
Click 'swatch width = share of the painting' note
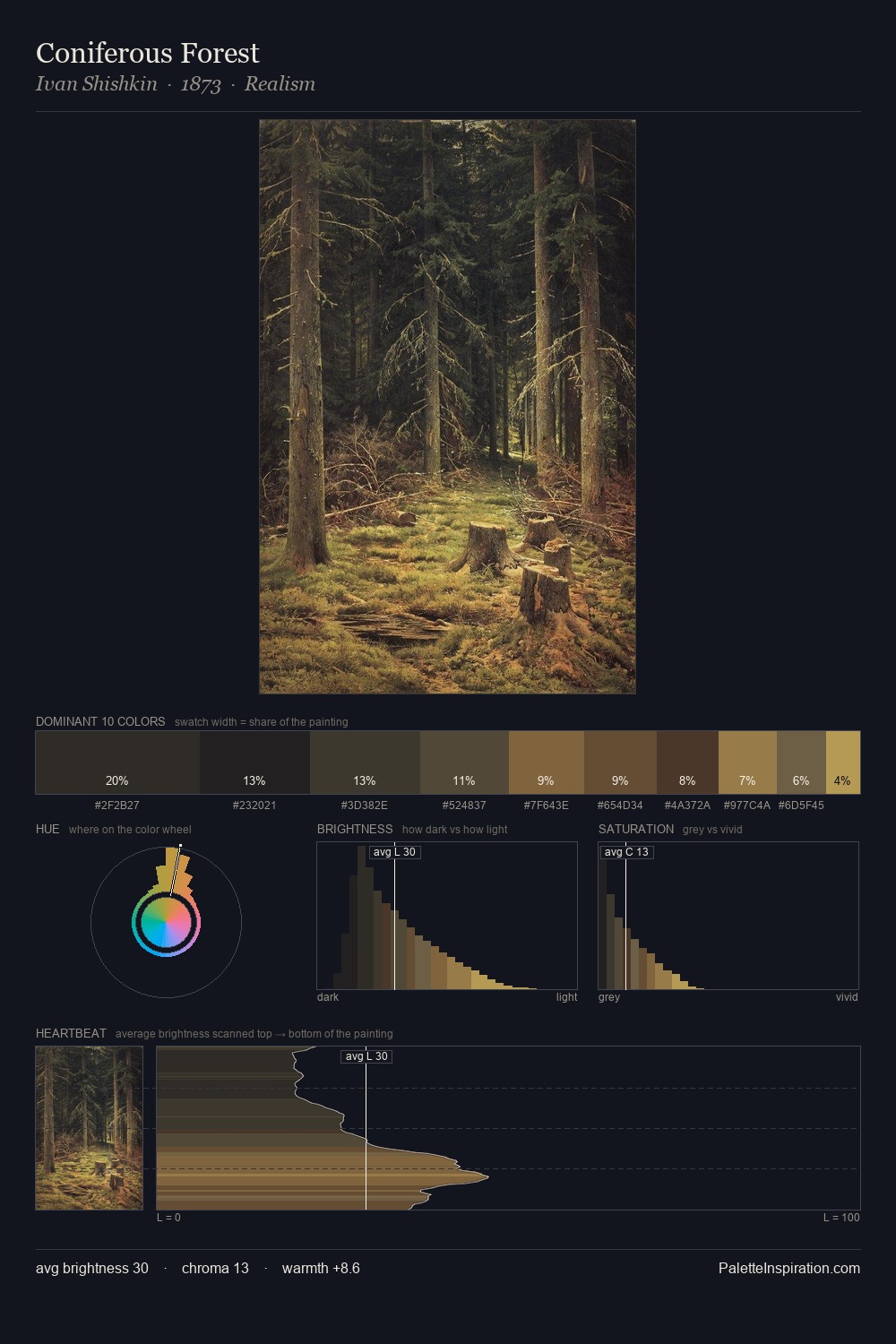[x=262, y=722]
